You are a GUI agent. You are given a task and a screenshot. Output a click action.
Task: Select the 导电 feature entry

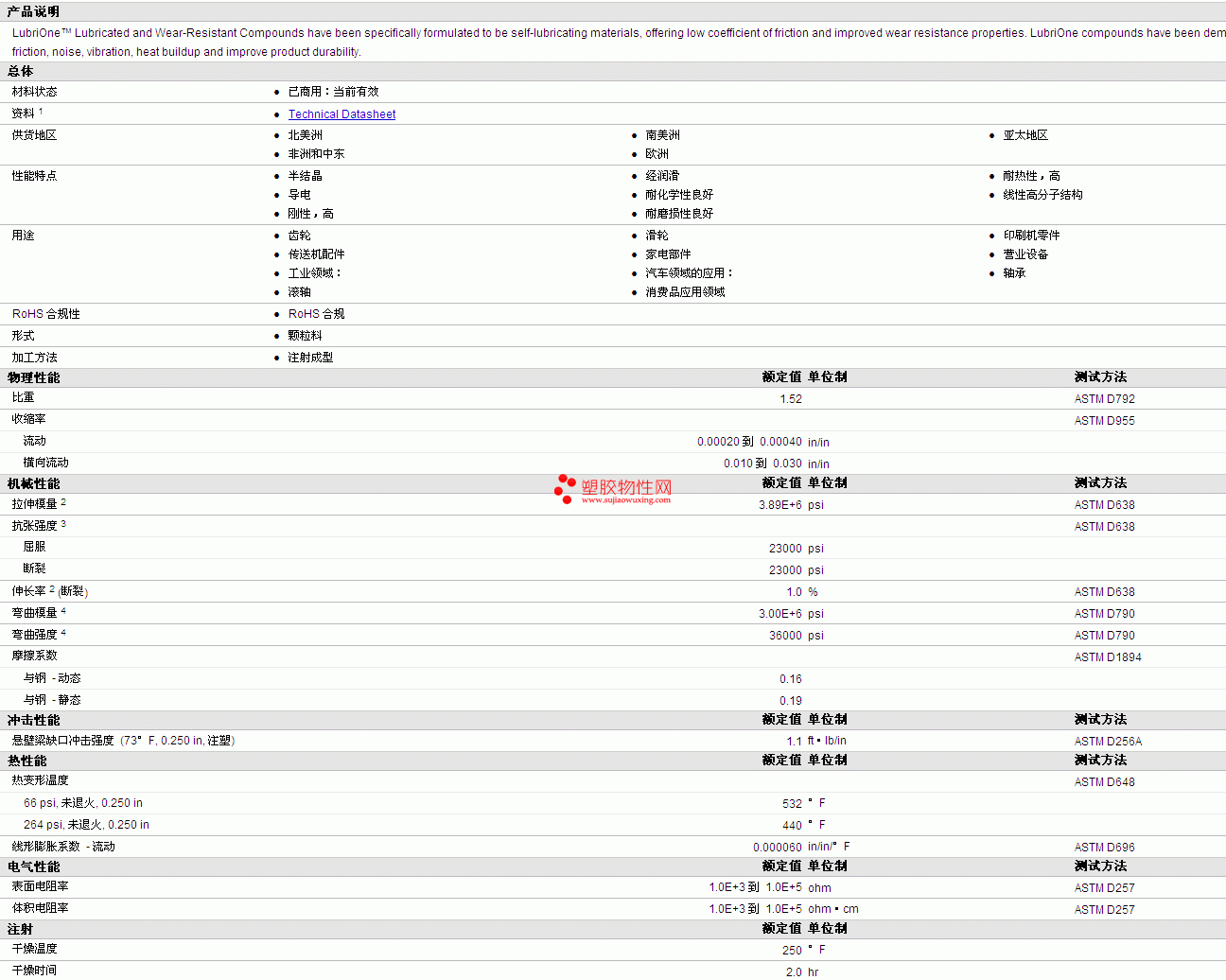pos(299,195)
